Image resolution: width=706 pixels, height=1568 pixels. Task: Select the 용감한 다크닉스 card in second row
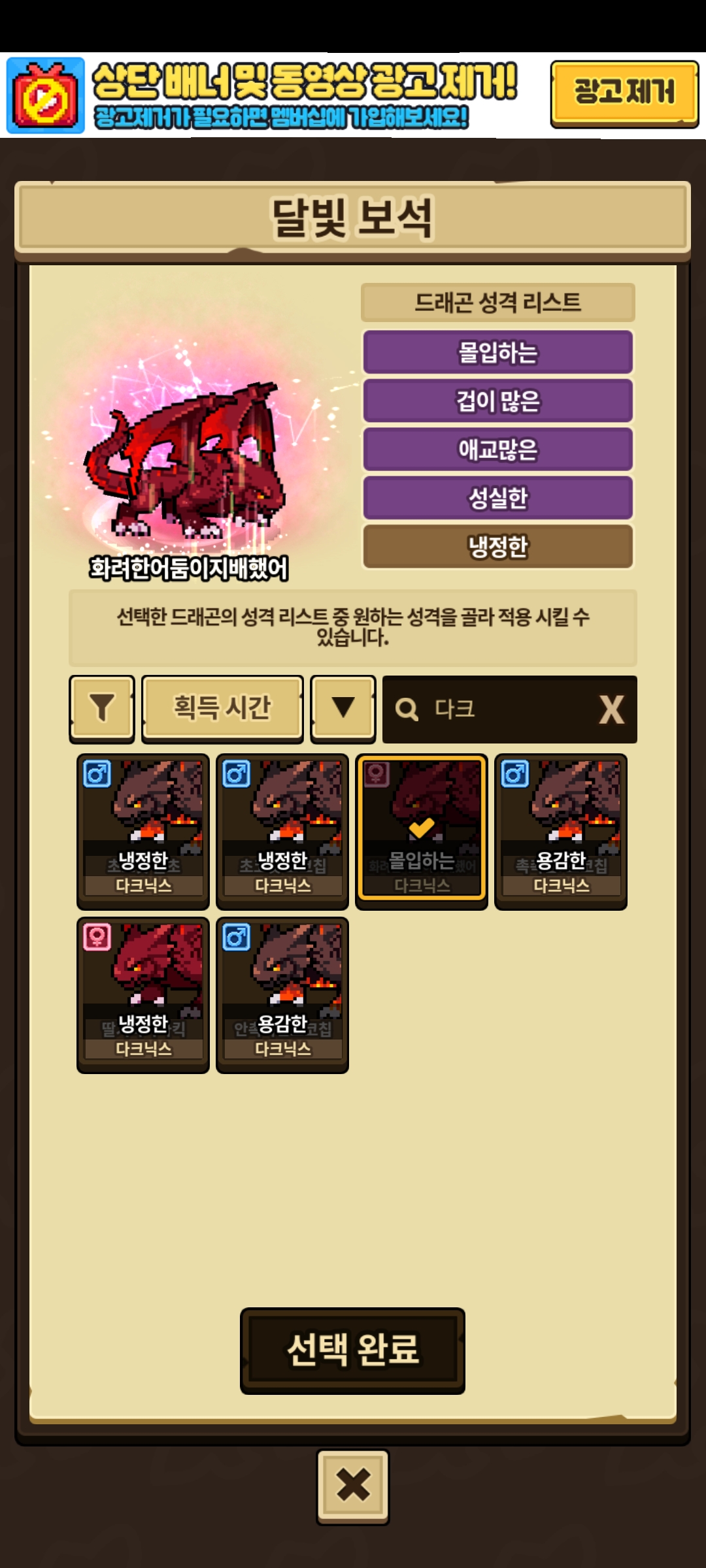click(282, 995)
